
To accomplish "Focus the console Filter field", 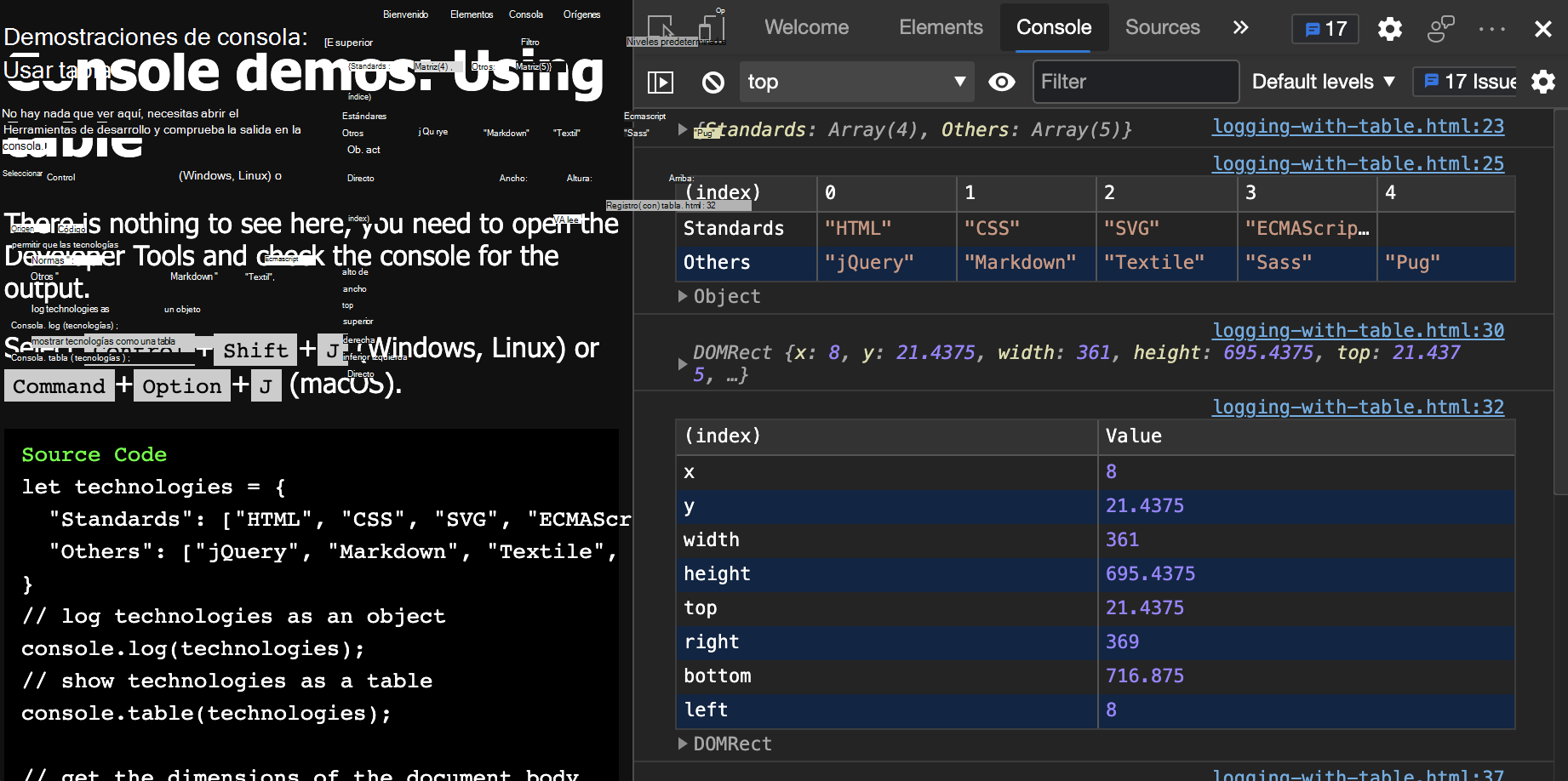I will pos(1136,82).
